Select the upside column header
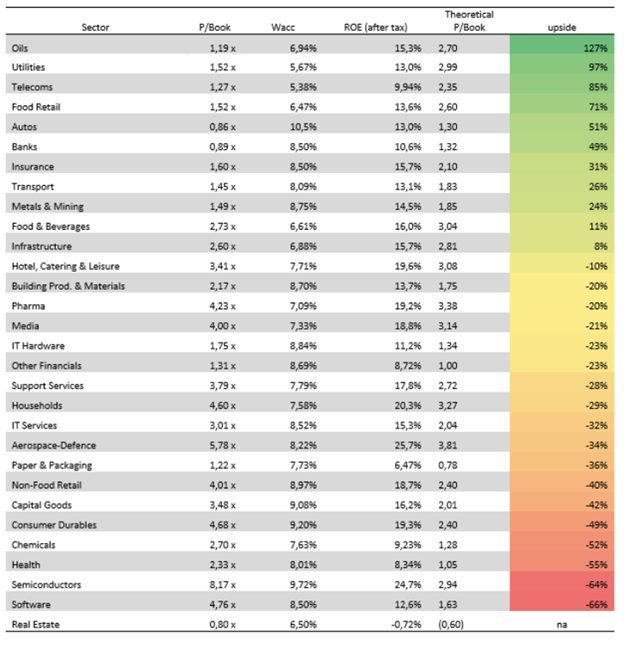The width and height of the screenshot is (624, 647). tap(562, 28)
